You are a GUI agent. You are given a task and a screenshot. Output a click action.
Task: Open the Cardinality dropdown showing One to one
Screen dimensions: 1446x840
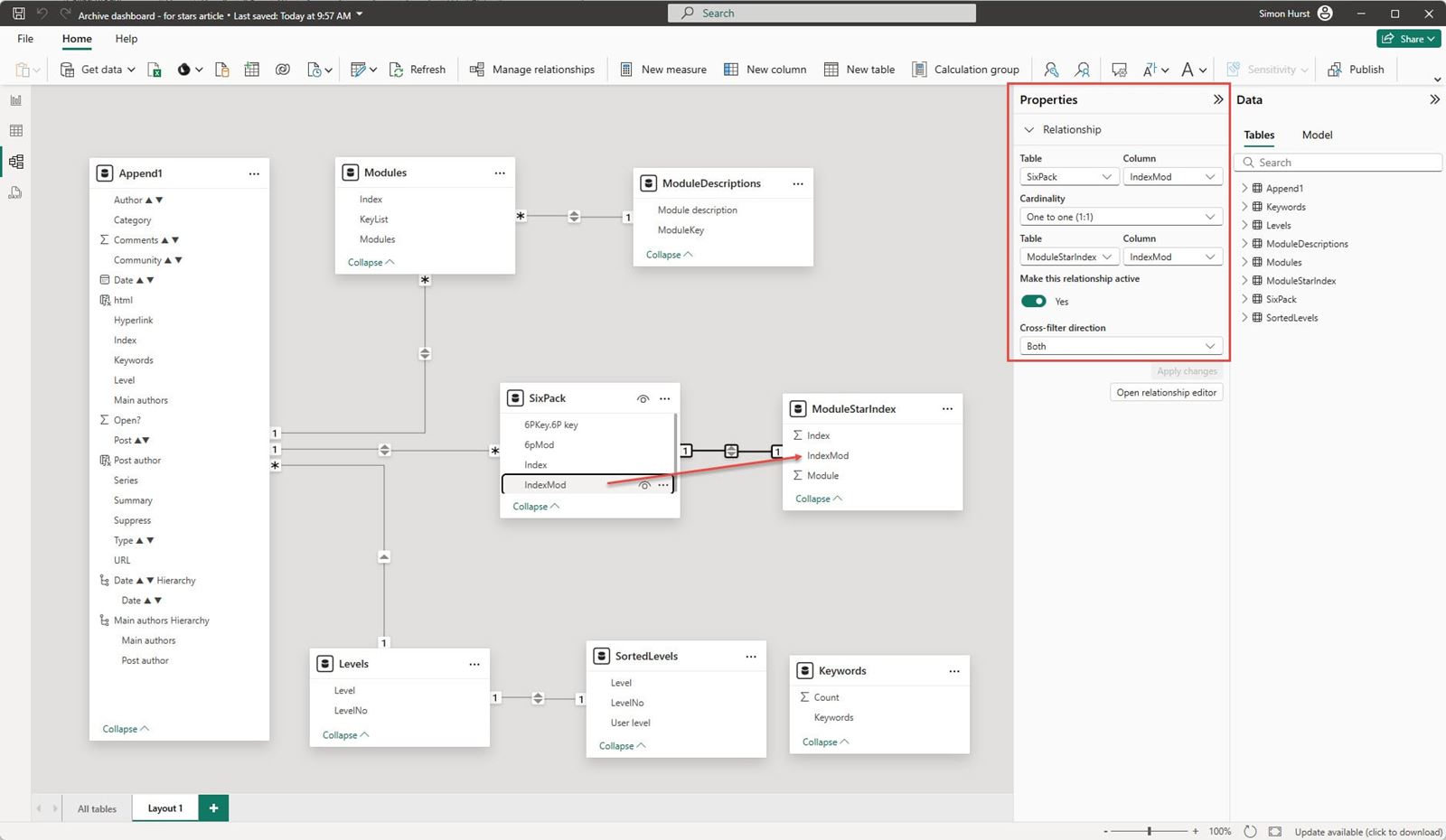tap(1120, 216)
